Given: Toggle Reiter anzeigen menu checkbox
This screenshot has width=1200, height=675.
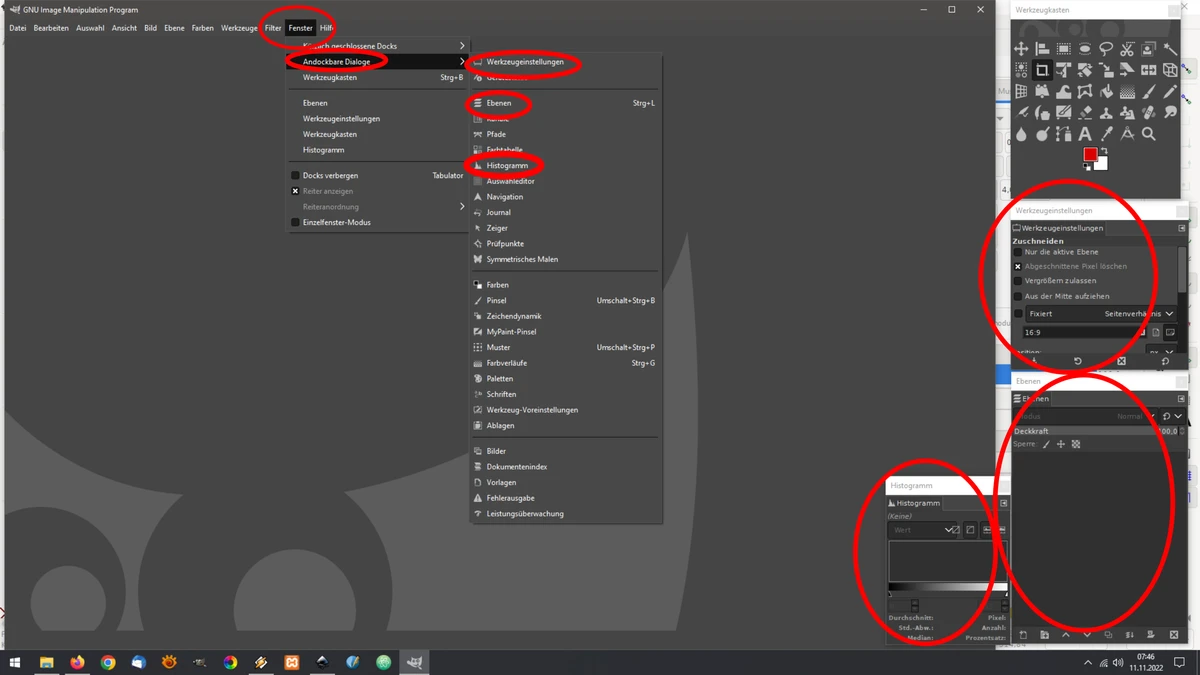Looking at the screenshot, I should [295, 191].
